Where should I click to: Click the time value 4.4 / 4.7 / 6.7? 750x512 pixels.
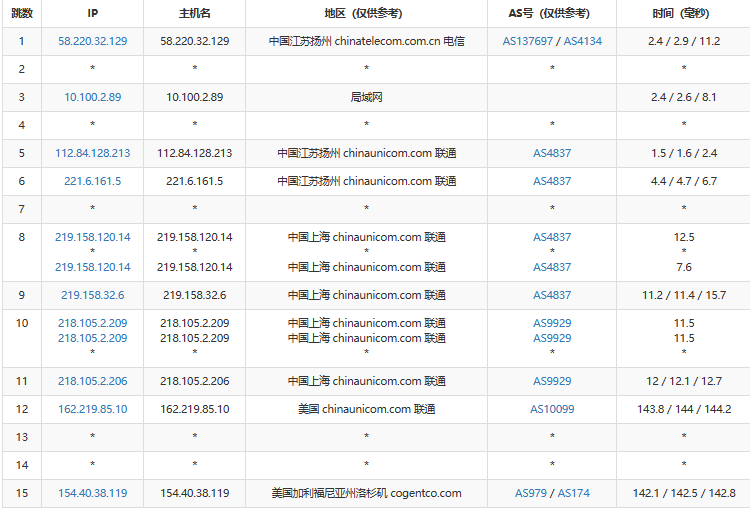pos(684,181)
